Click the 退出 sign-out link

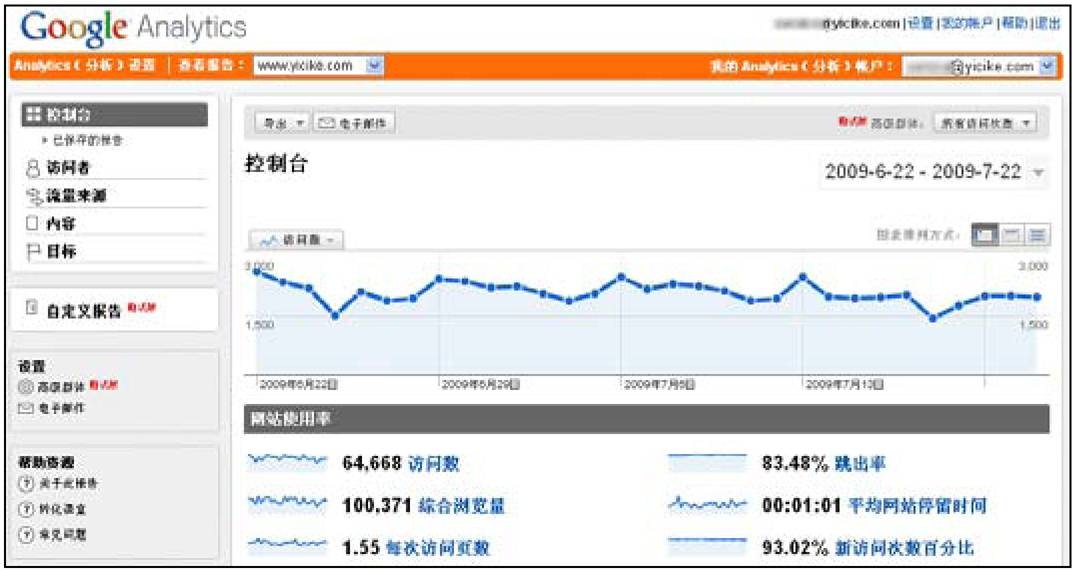pyautogui.click(x=1048, y=23)
